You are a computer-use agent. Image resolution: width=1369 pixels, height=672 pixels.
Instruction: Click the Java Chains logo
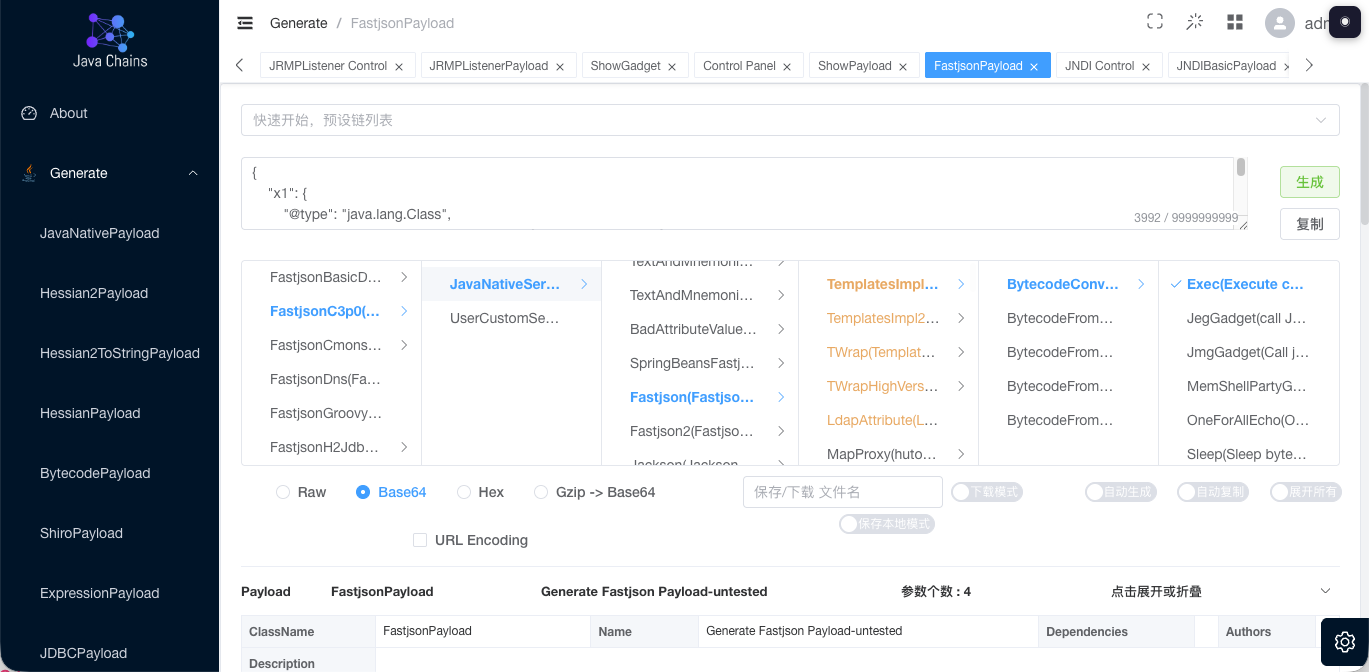[110, 40]
